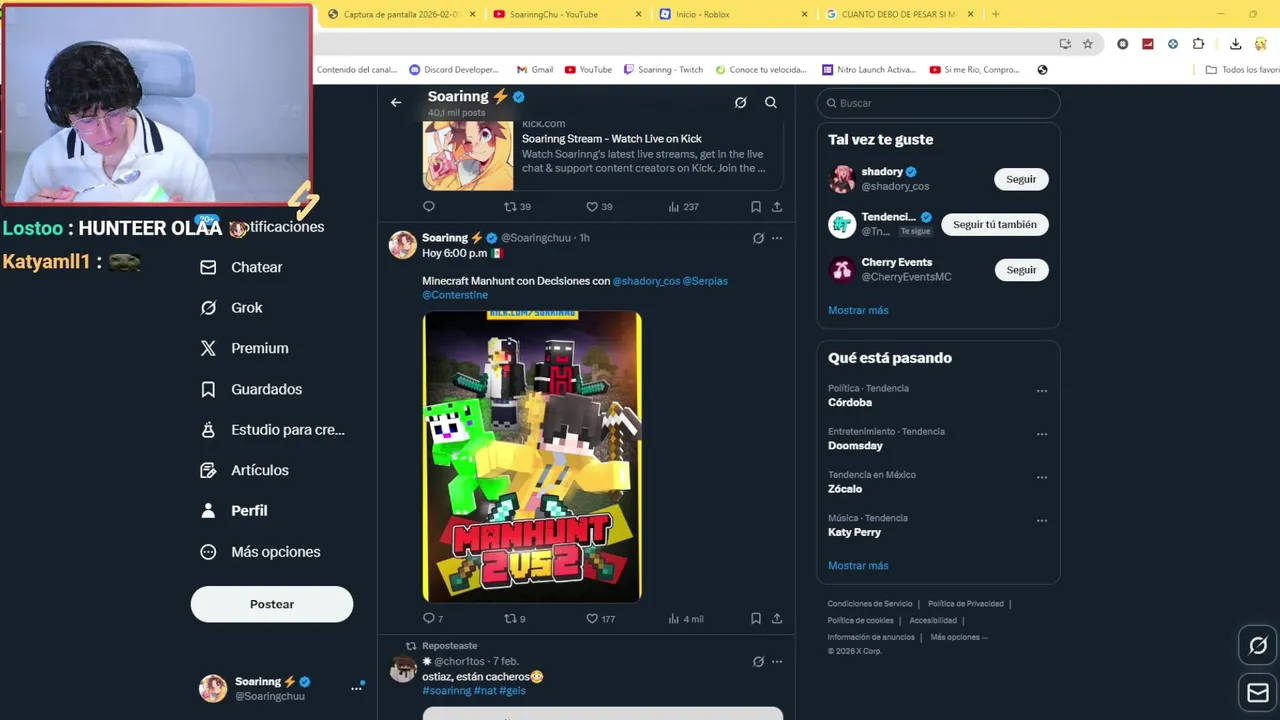The image size is (1280, 720).
Task: Open account menu dots beside Soarinng account
Action: pos(356,688)
